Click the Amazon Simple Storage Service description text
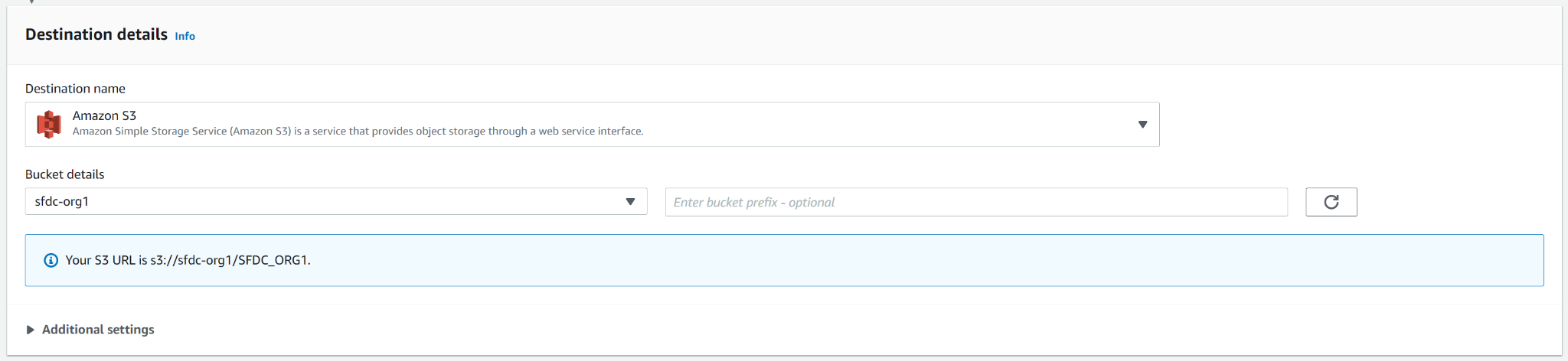 coord(358,132)
